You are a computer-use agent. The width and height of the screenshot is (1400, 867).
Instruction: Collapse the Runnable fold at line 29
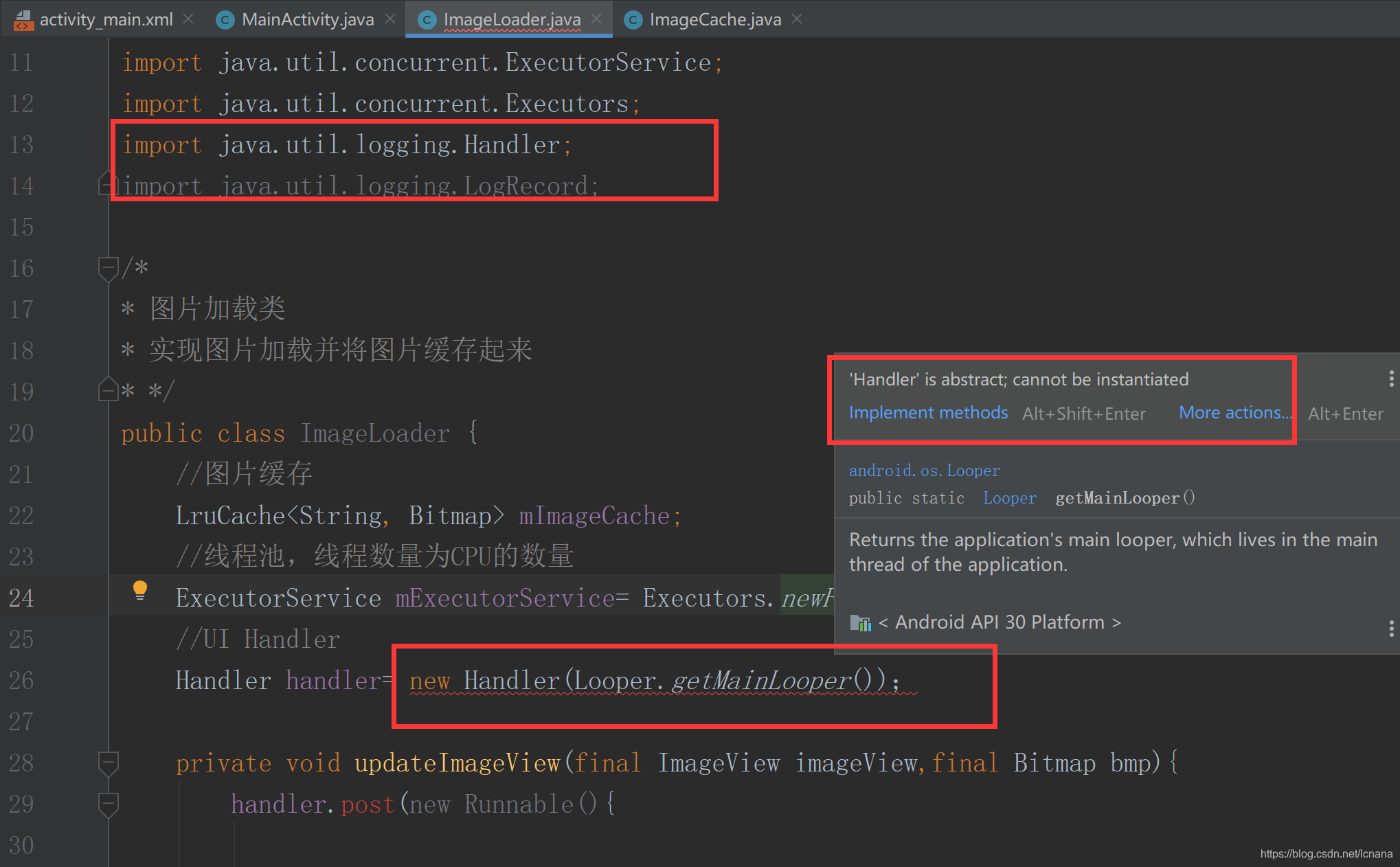click(108, 805)
